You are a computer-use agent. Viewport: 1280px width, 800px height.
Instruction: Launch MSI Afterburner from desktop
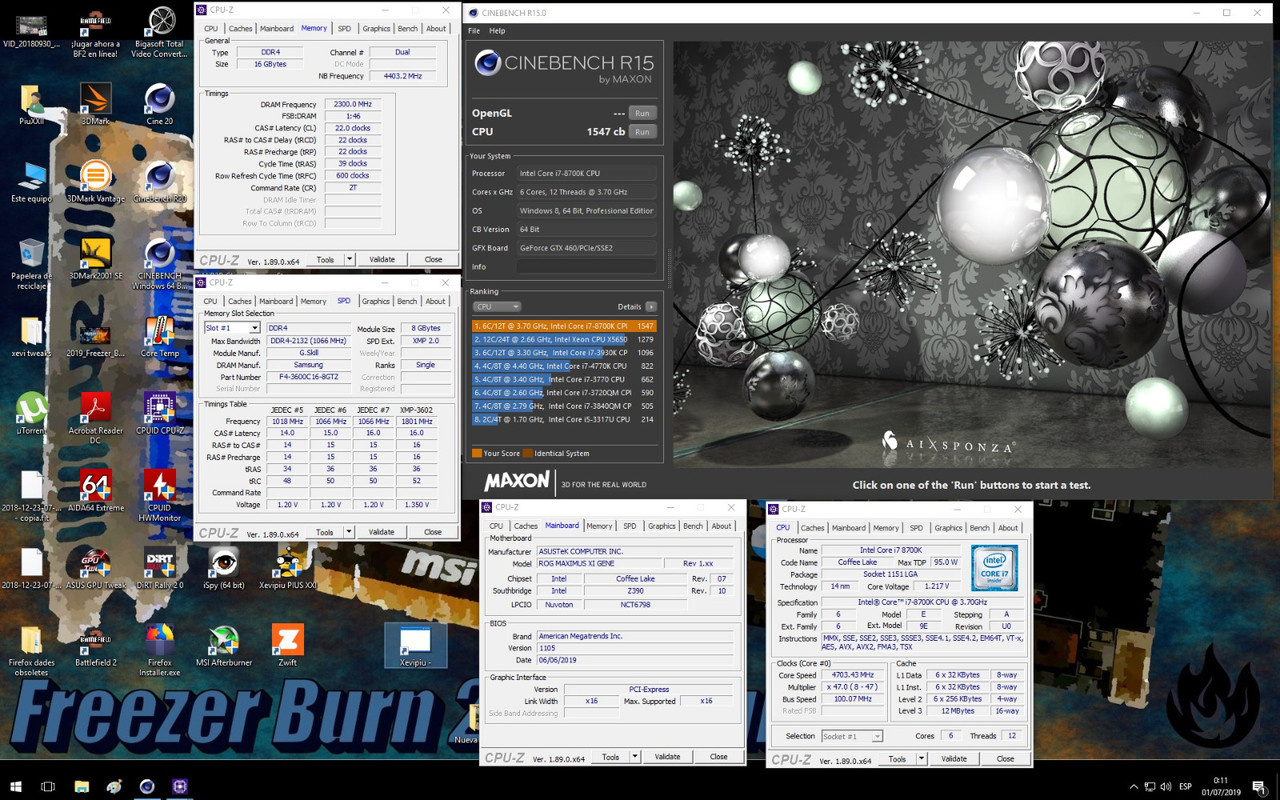(x=224, y=645)
